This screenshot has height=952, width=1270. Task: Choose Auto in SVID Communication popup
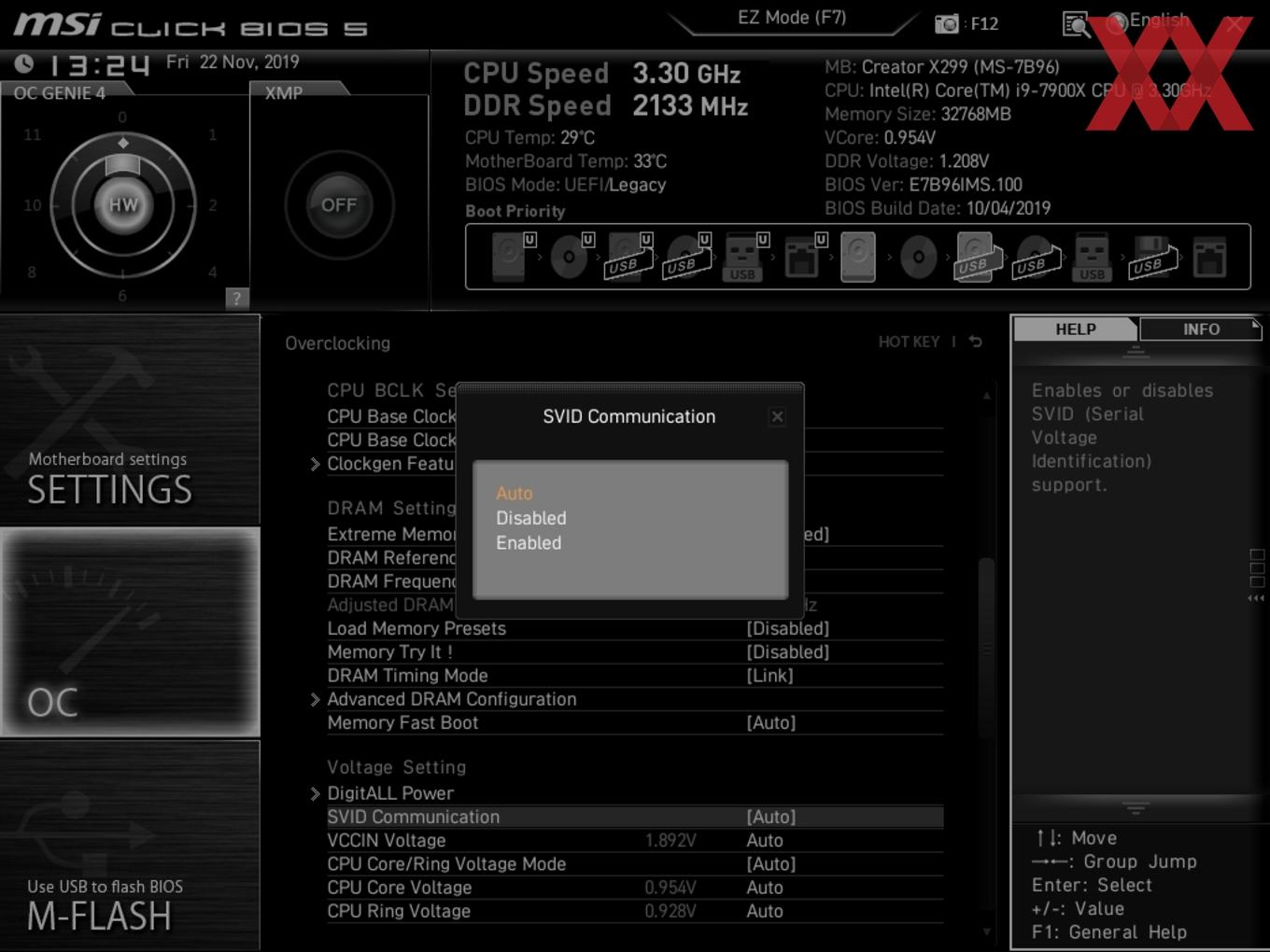coord(514,493)
